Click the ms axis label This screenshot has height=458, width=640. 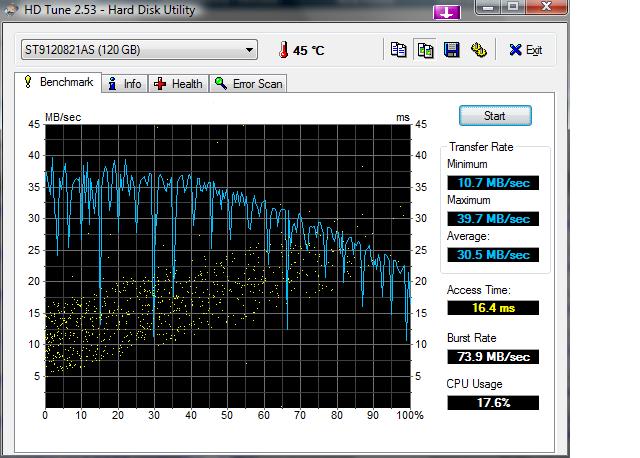403,118
